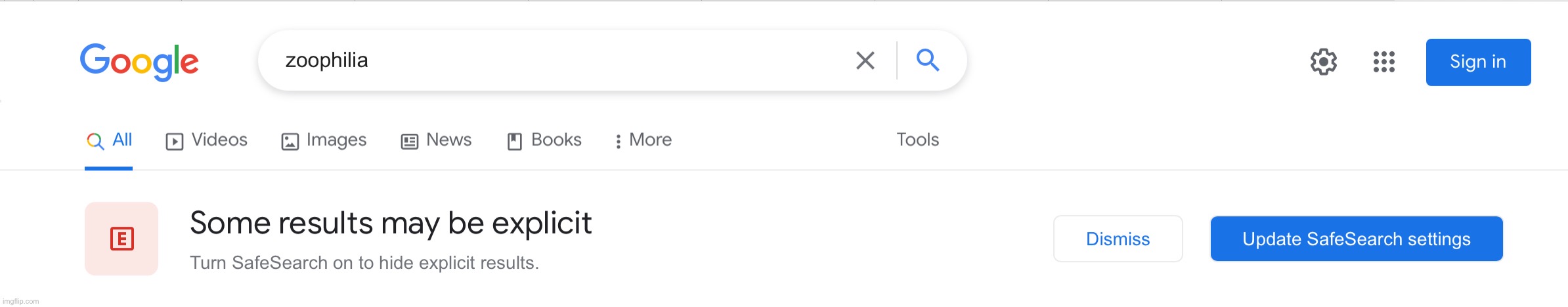Open the Settings gear menu
Viewport: 1568px width, 307px height.
1323,62
